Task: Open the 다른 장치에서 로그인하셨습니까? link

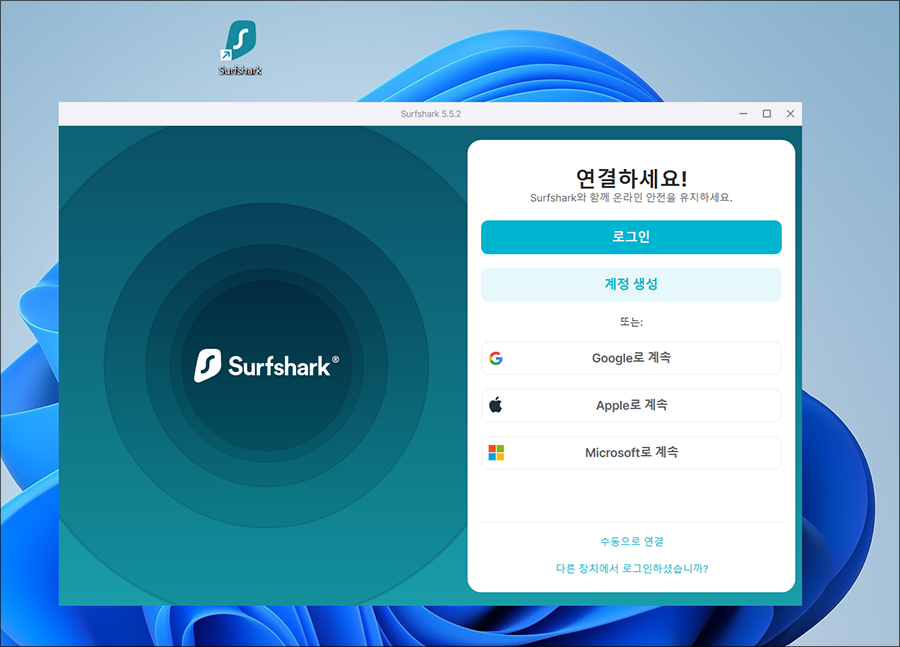Action: (x=631, y=568)
